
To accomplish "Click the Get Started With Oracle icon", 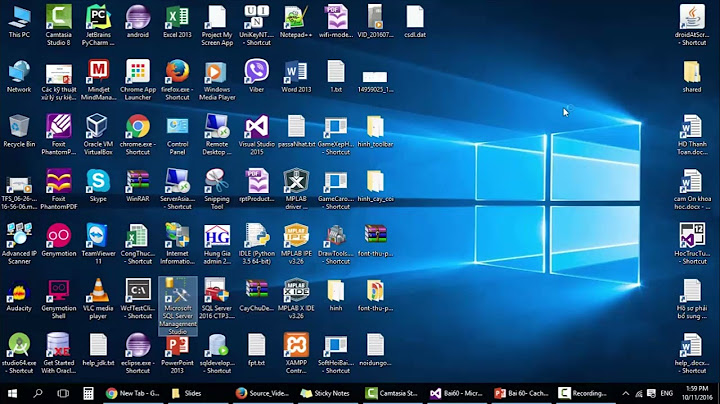I will tap(59, 352).
